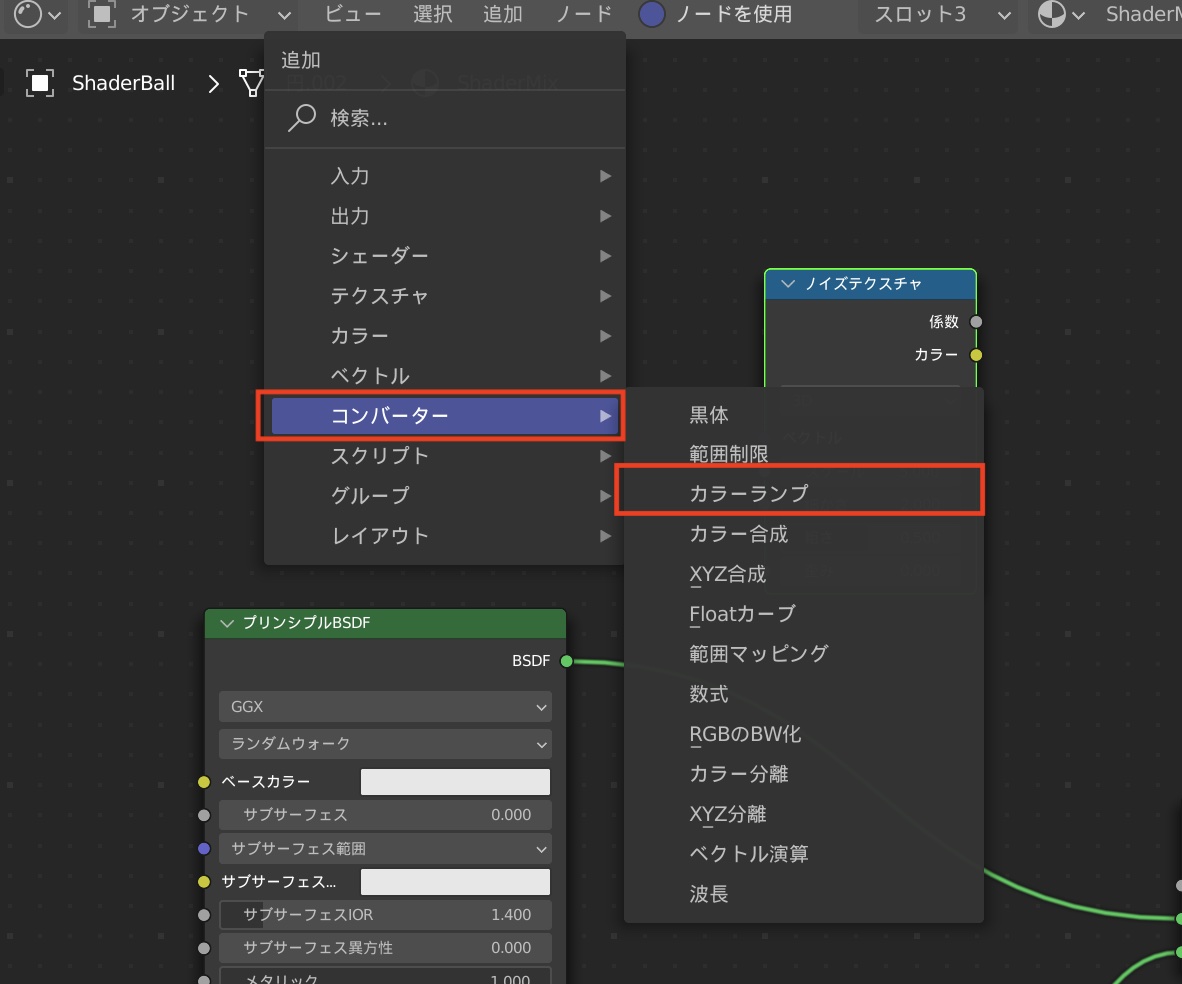Click the yellow カラー output socket on noise node

click(x=976, y=355)
